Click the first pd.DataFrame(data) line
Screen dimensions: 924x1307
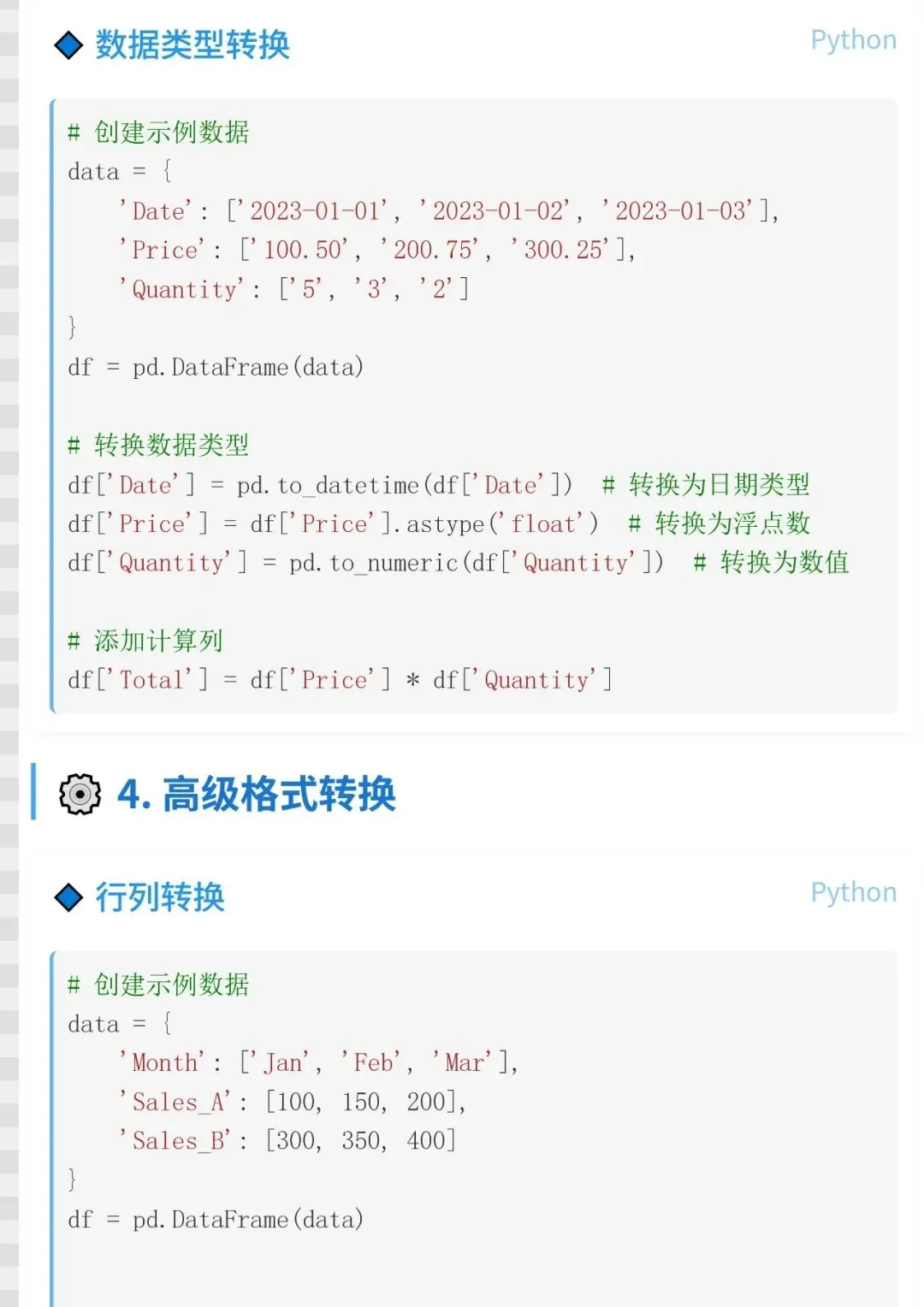(216, 368)
